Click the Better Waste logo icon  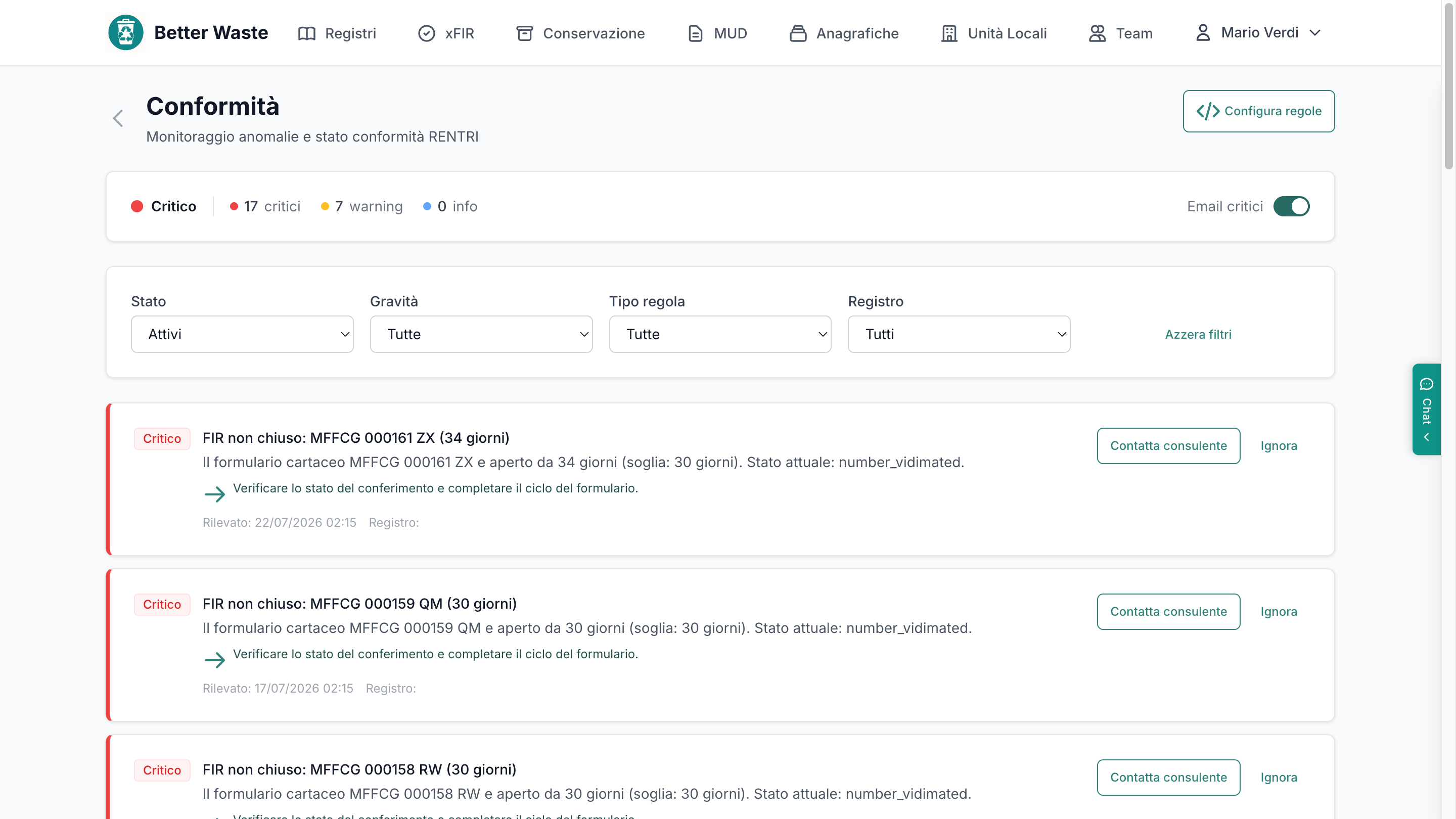tap(125, 33)
